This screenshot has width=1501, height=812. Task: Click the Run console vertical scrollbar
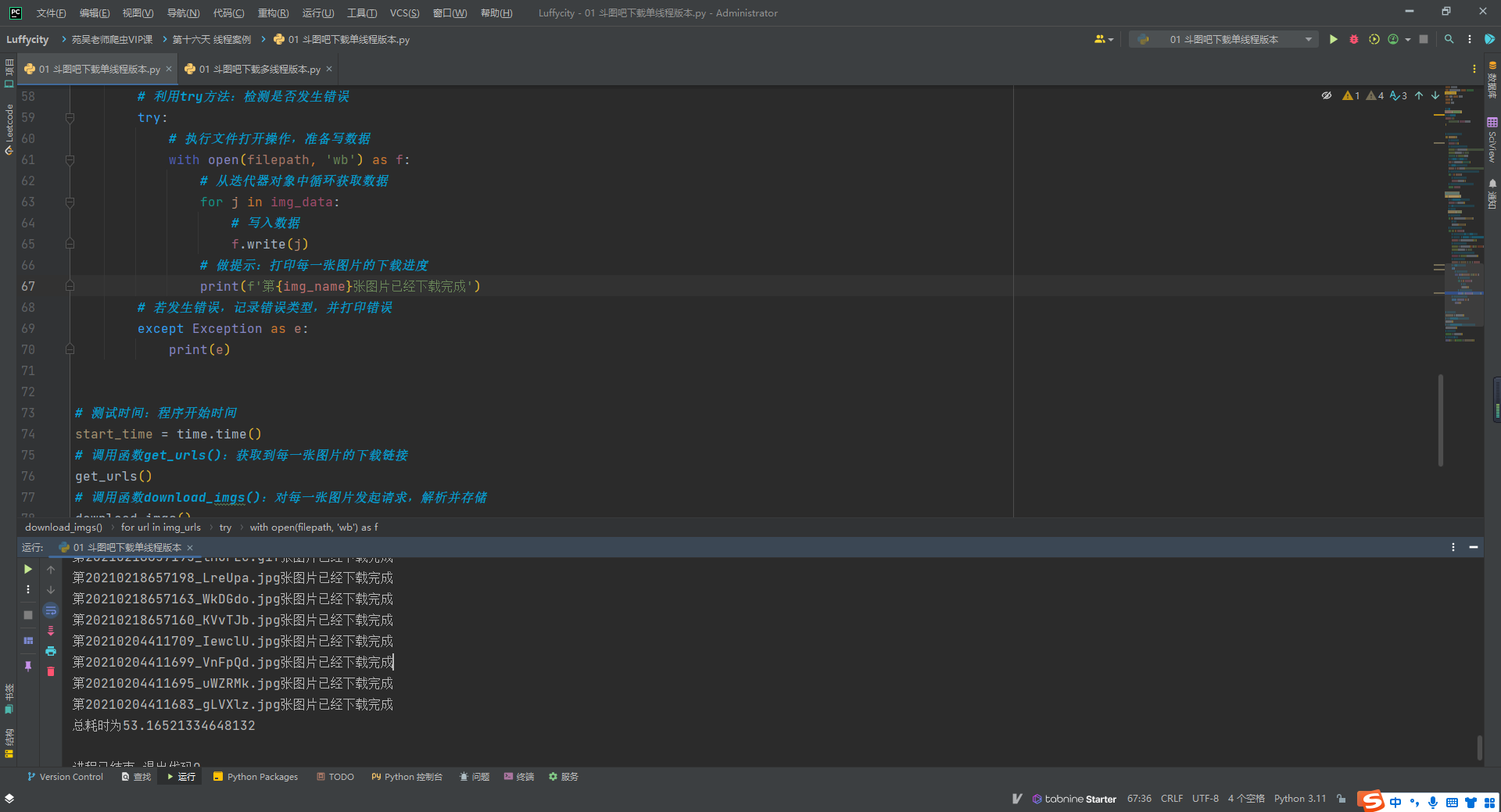point(1479,747)
